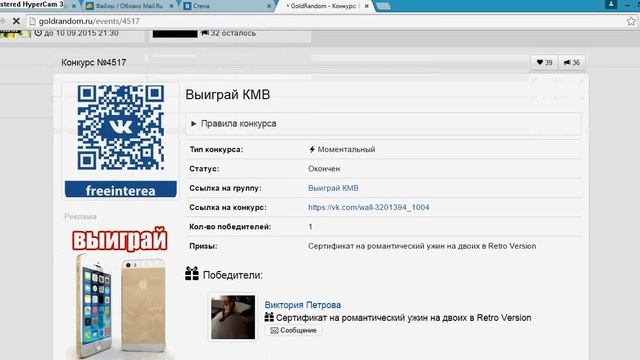This screenshot has width=640, height=360.
Task: Open the vk.com/wall-3201394_1004 contest link
Action: tap(369, 207)
